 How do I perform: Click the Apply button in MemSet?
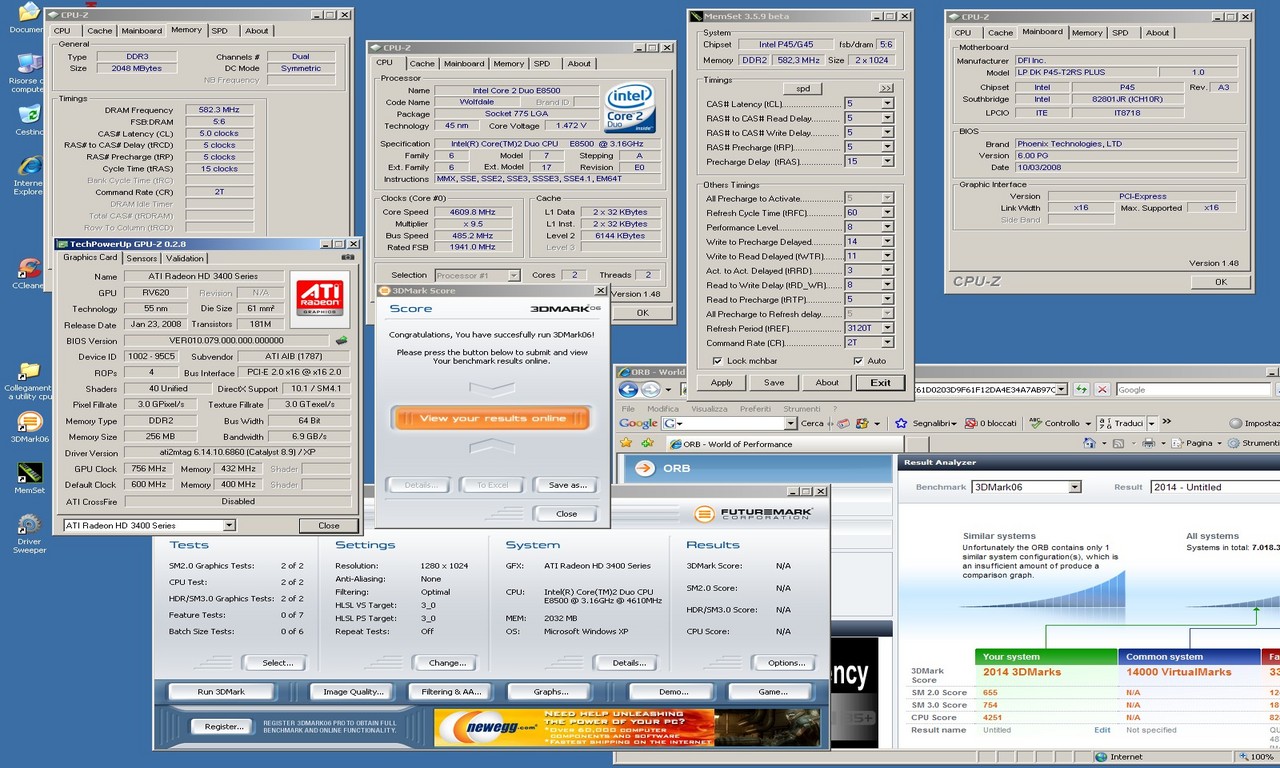pyautogui.click(x=722, y=382)
